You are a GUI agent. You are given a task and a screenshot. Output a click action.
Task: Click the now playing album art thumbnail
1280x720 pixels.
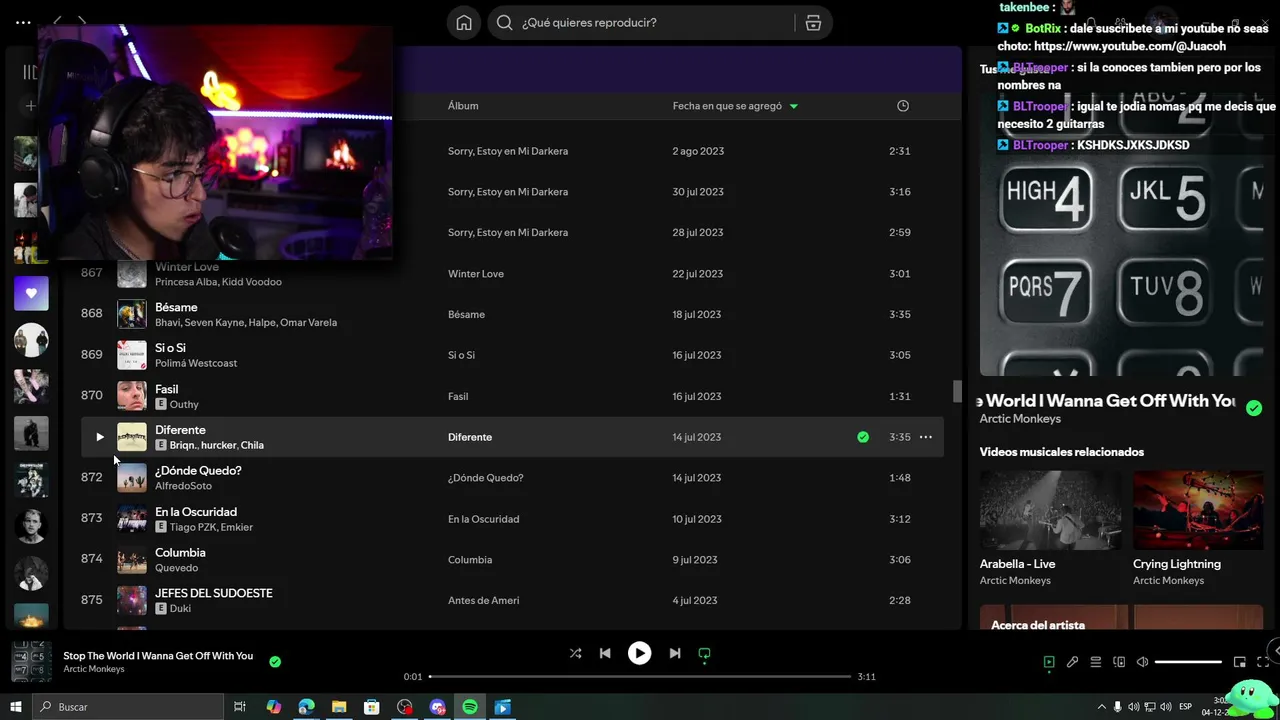tap(31, 662)
